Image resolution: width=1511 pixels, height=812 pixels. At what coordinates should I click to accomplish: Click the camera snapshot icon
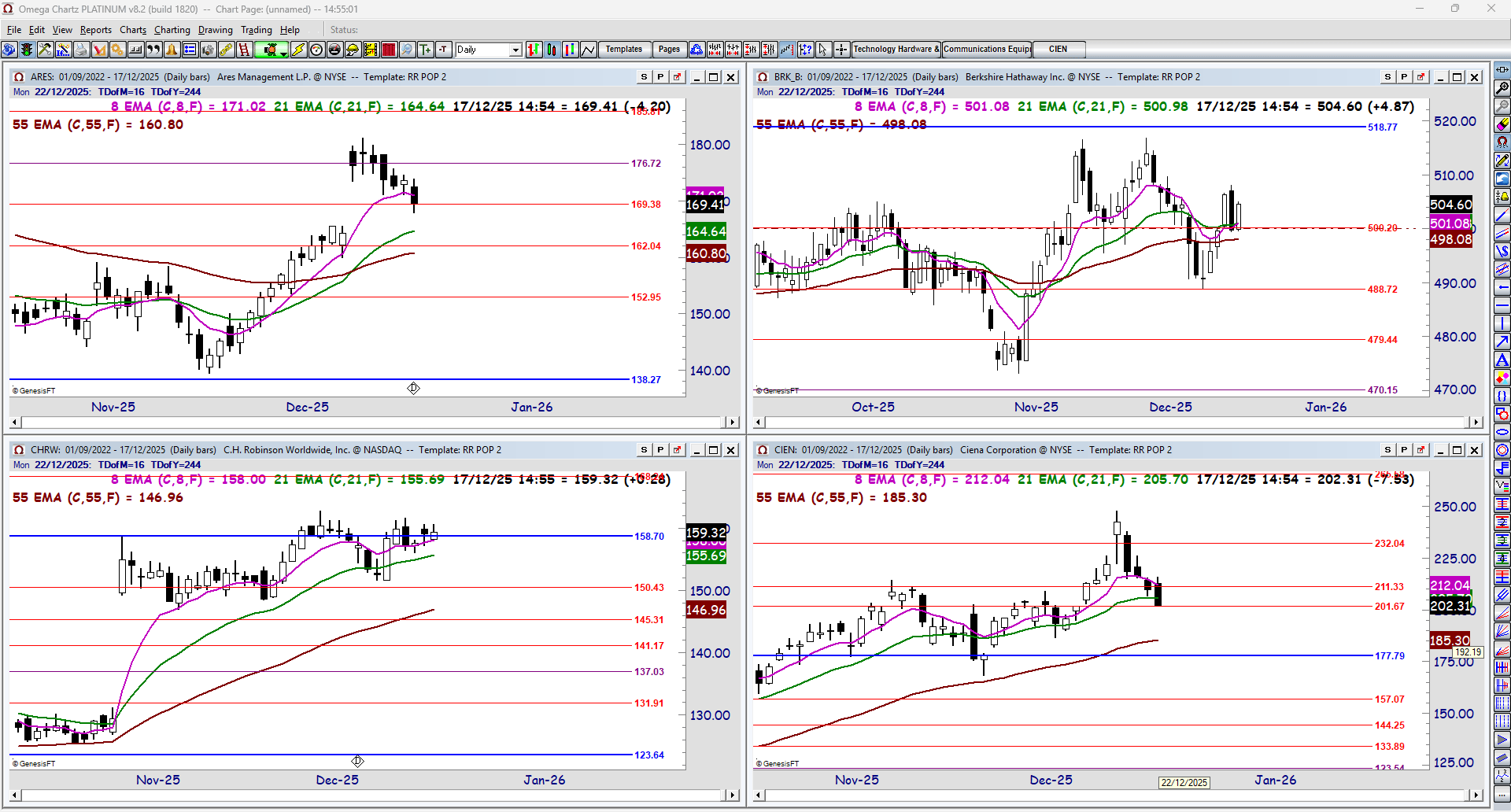[x=208, y=50]
